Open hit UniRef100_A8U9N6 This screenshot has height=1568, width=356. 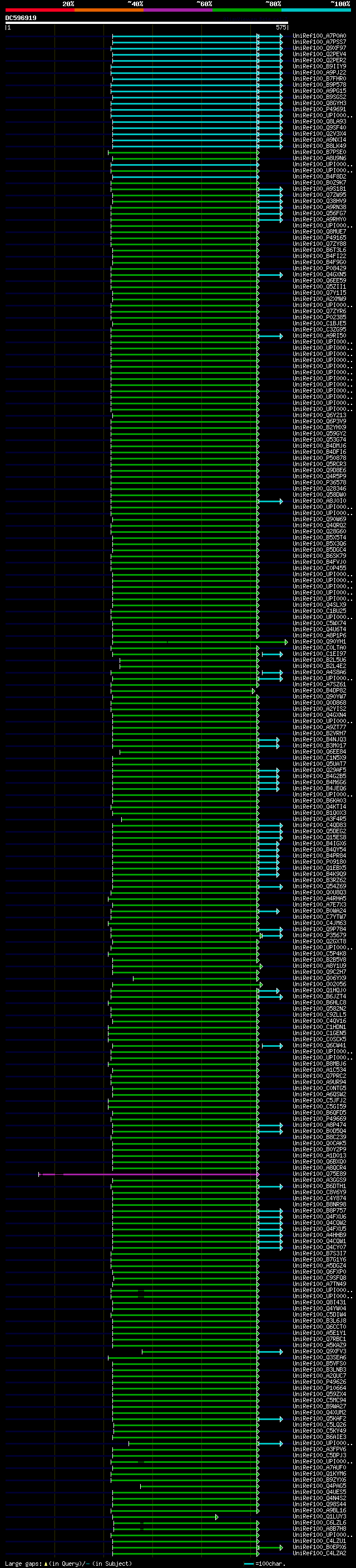coord(319,159)
